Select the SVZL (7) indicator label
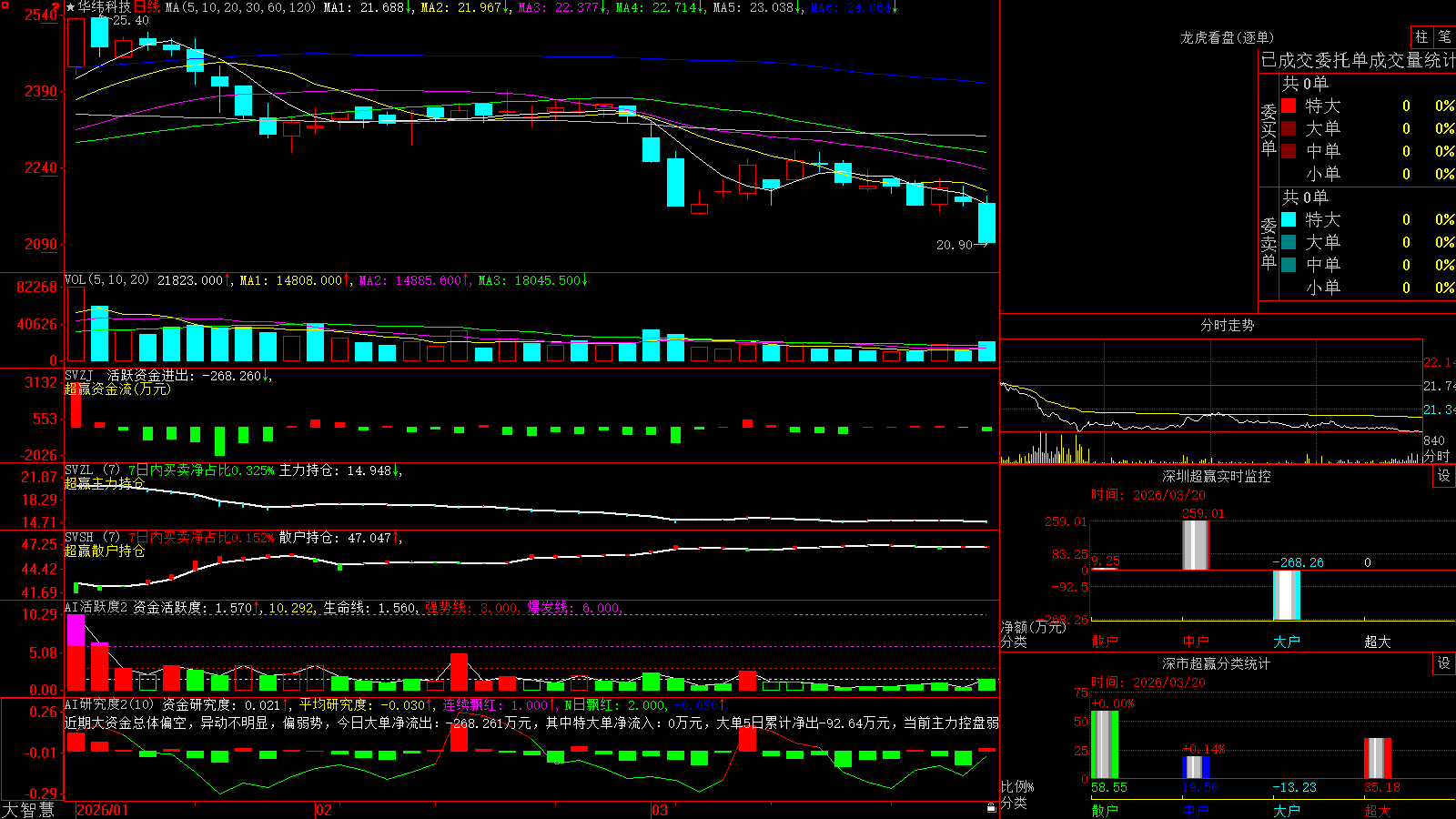Viewport: 1456px width, 819px height. click(92, 470)
